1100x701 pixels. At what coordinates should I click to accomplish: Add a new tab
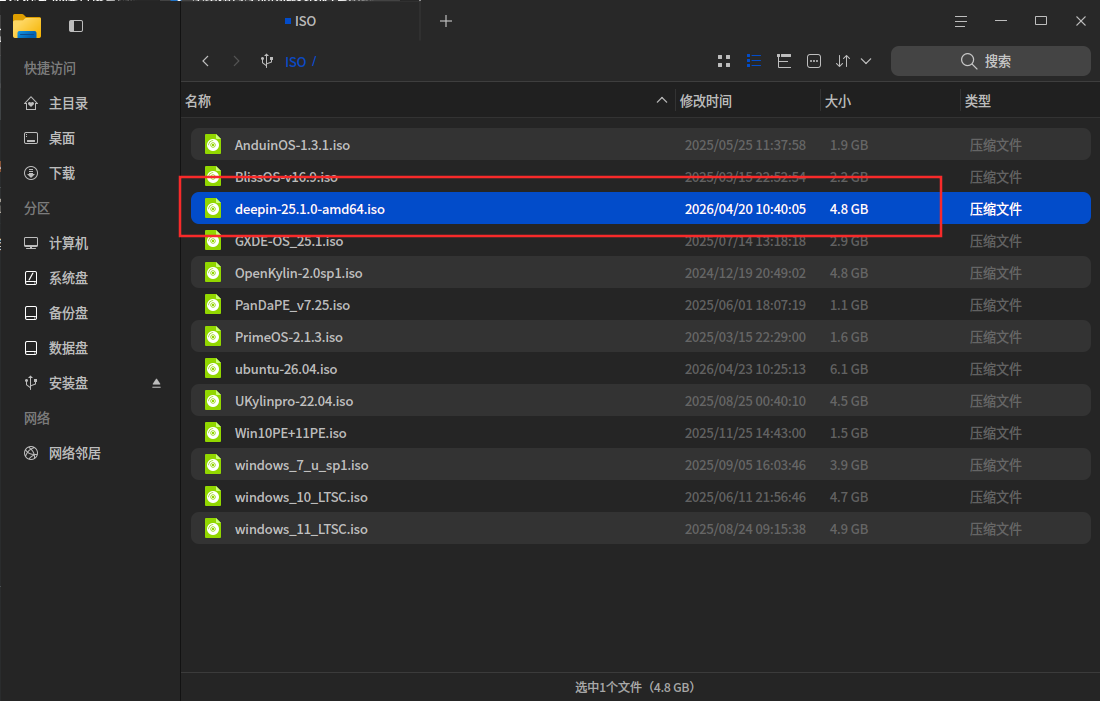coord(445,21)
